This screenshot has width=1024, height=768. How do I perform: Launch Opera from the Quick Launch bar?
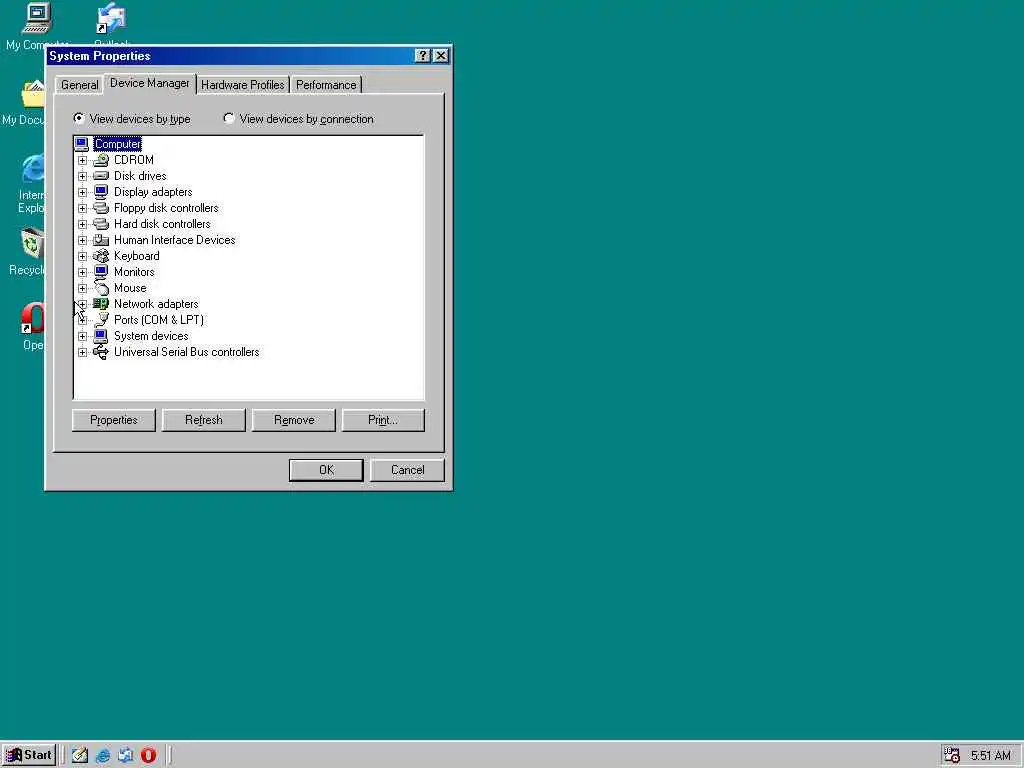[x=148, y=756]
